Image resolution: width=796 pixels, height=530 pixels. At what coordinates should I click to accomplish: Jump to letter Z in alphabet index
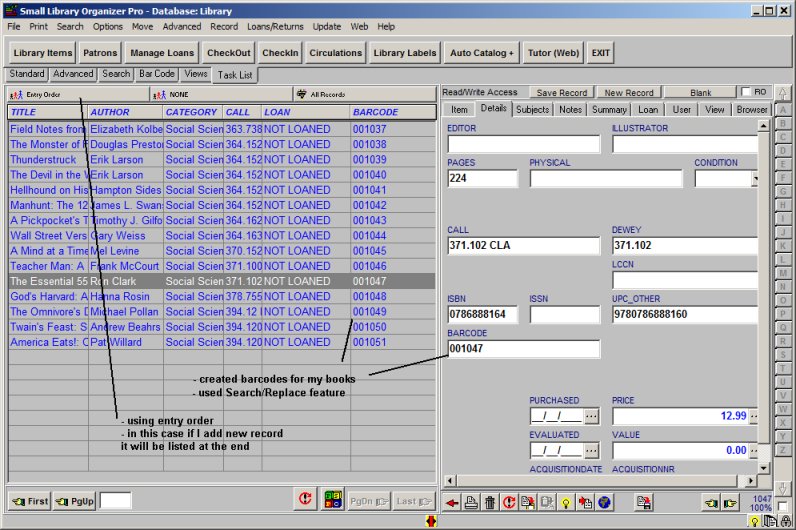[x=783, y=450]
